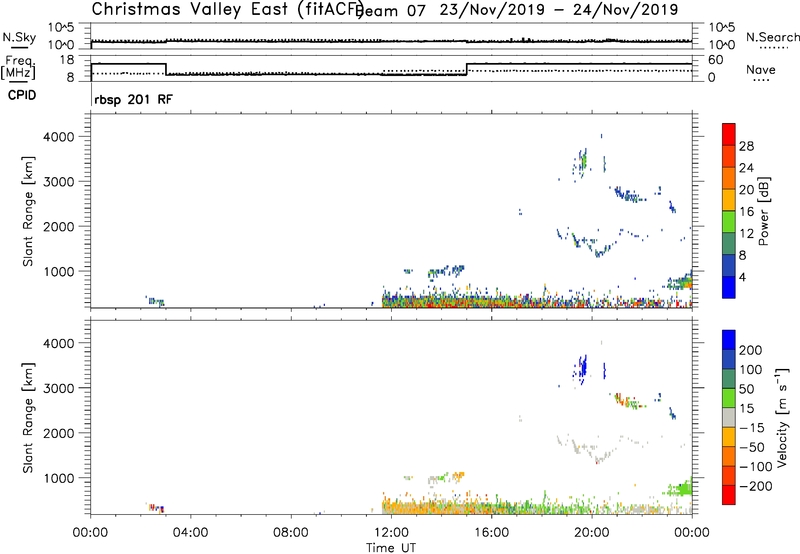Click the 'N.Search' legend label
This screenshot has height=554, width=800.
773,37
